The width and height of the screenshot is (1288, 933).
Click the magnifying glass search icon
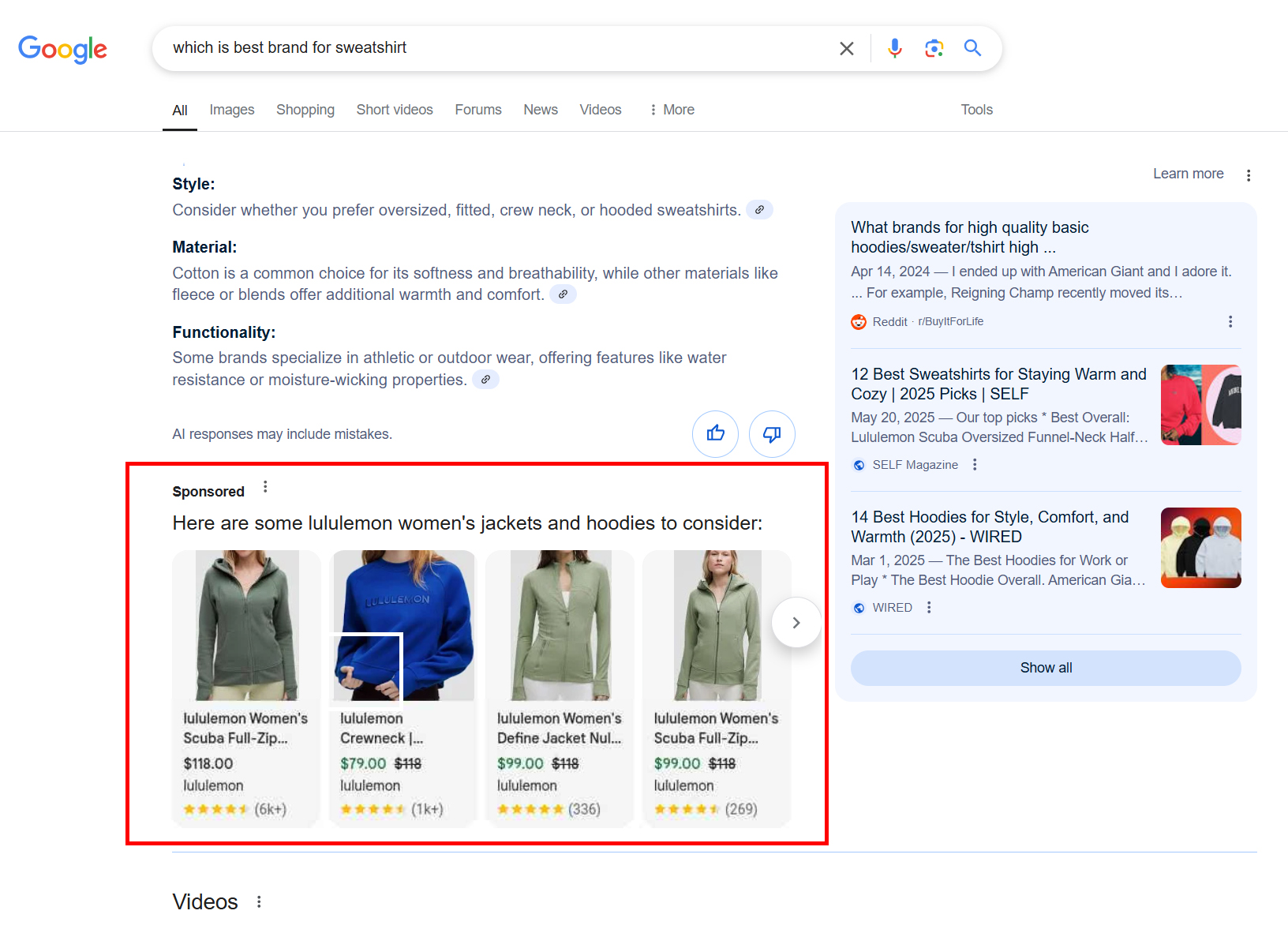point(972,48)
